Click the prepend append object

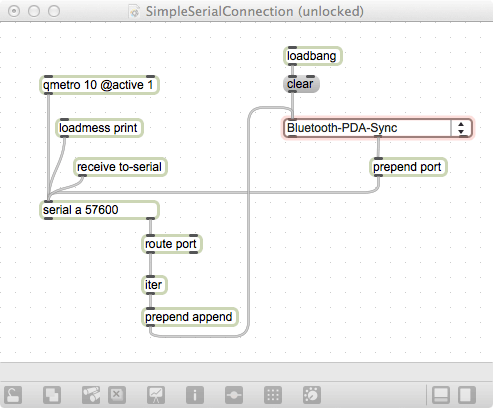pyautogui.click(x=190, y=317)
